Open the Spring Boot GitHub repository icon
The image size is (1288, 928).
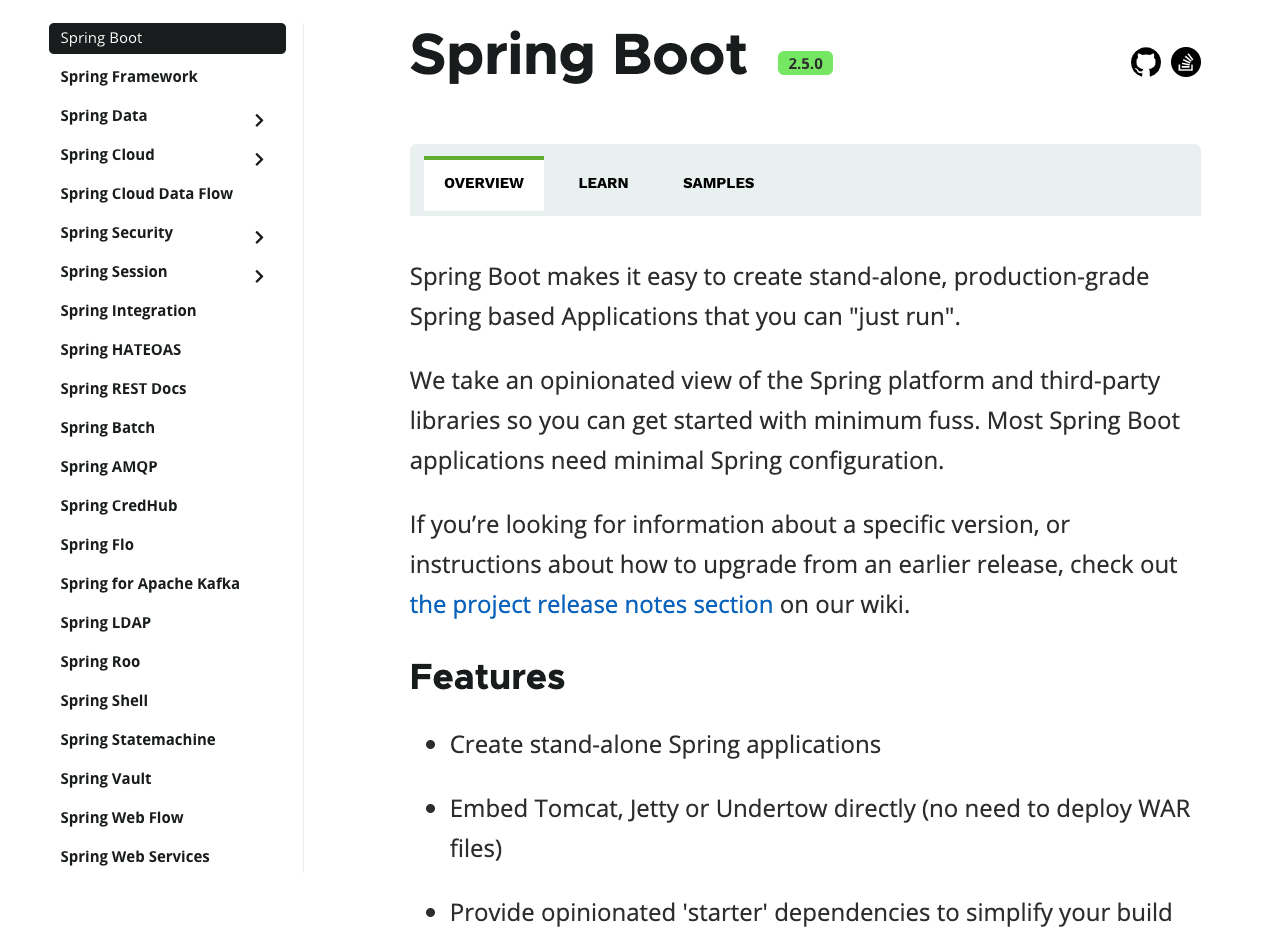pyautogui.click(x=1146, y=62)
